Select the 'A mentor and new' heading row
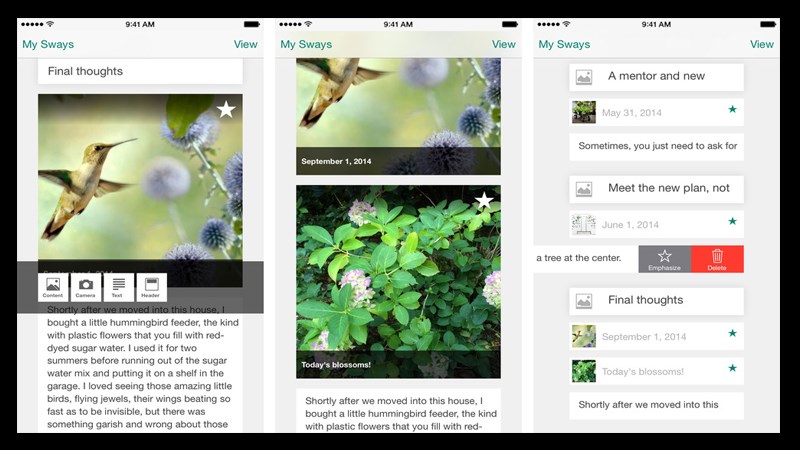 coord(657,77)
